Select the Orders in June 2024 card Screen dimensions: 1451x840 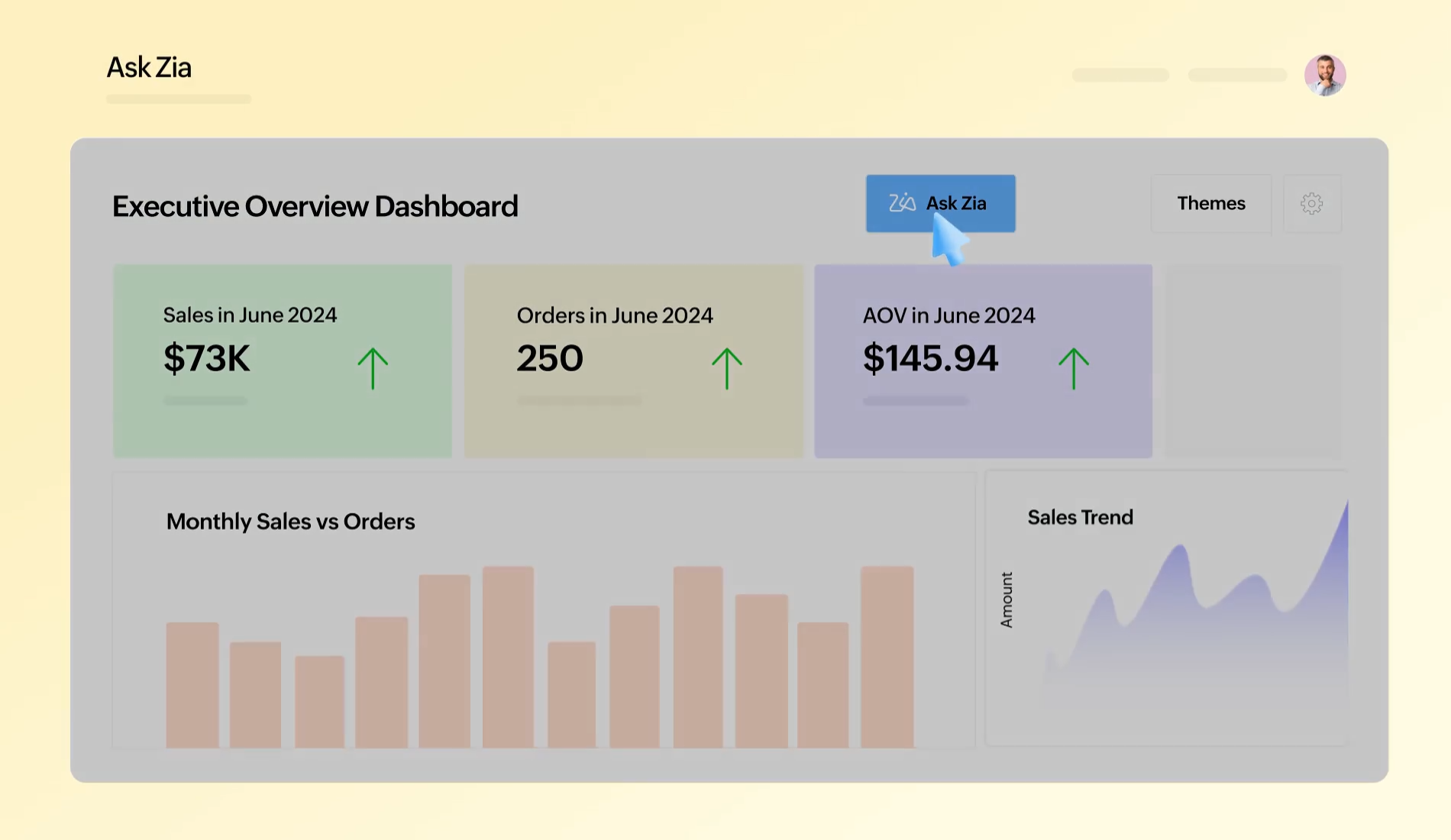(633, 360)
